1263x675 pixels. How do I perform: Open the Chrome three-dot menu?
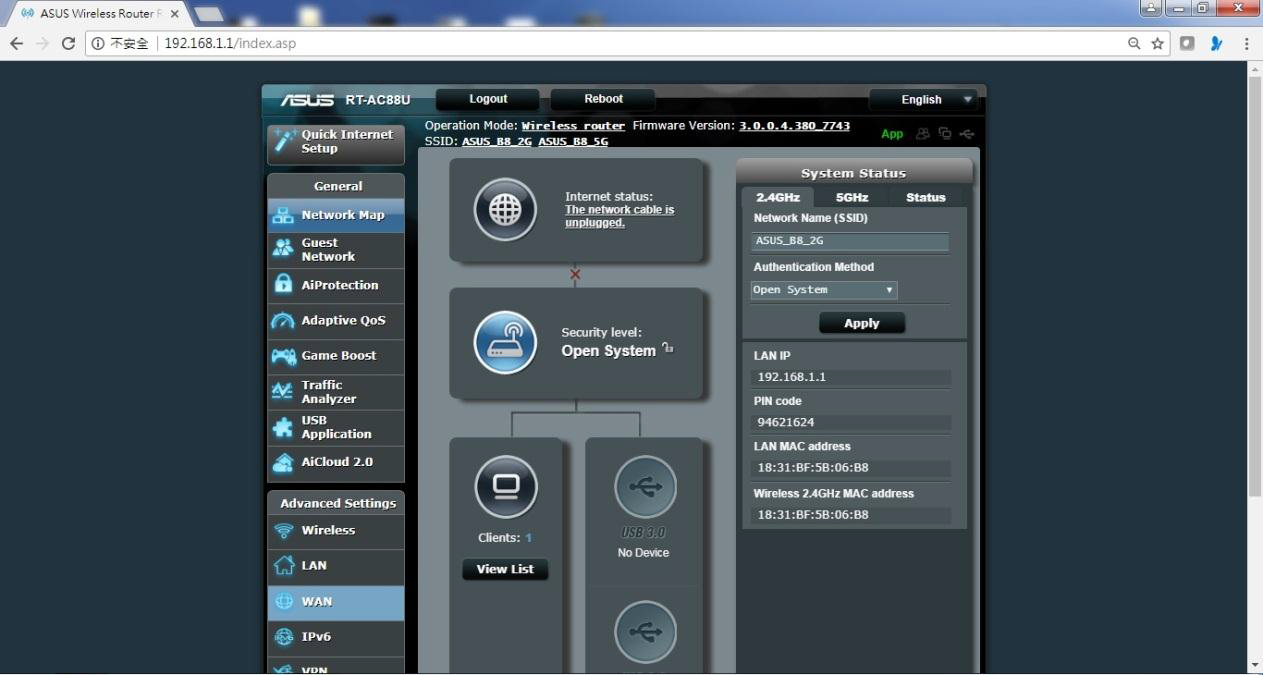(x=1247, y=43)
